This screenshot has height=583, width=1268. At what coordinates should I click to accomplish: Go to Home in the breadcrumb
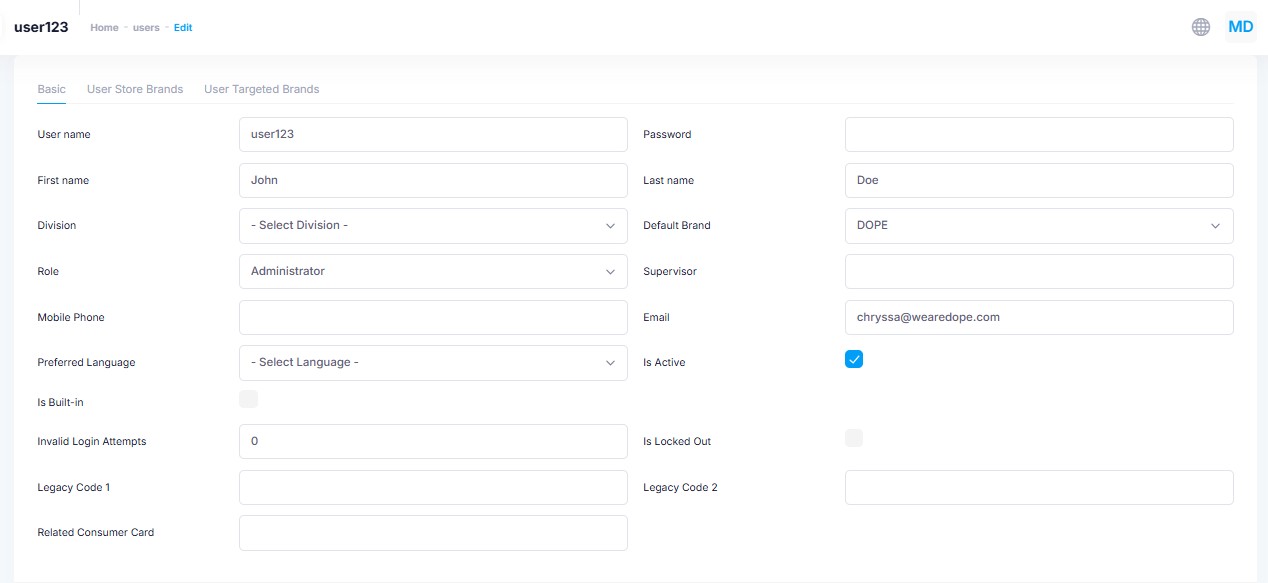coord(104,28)
